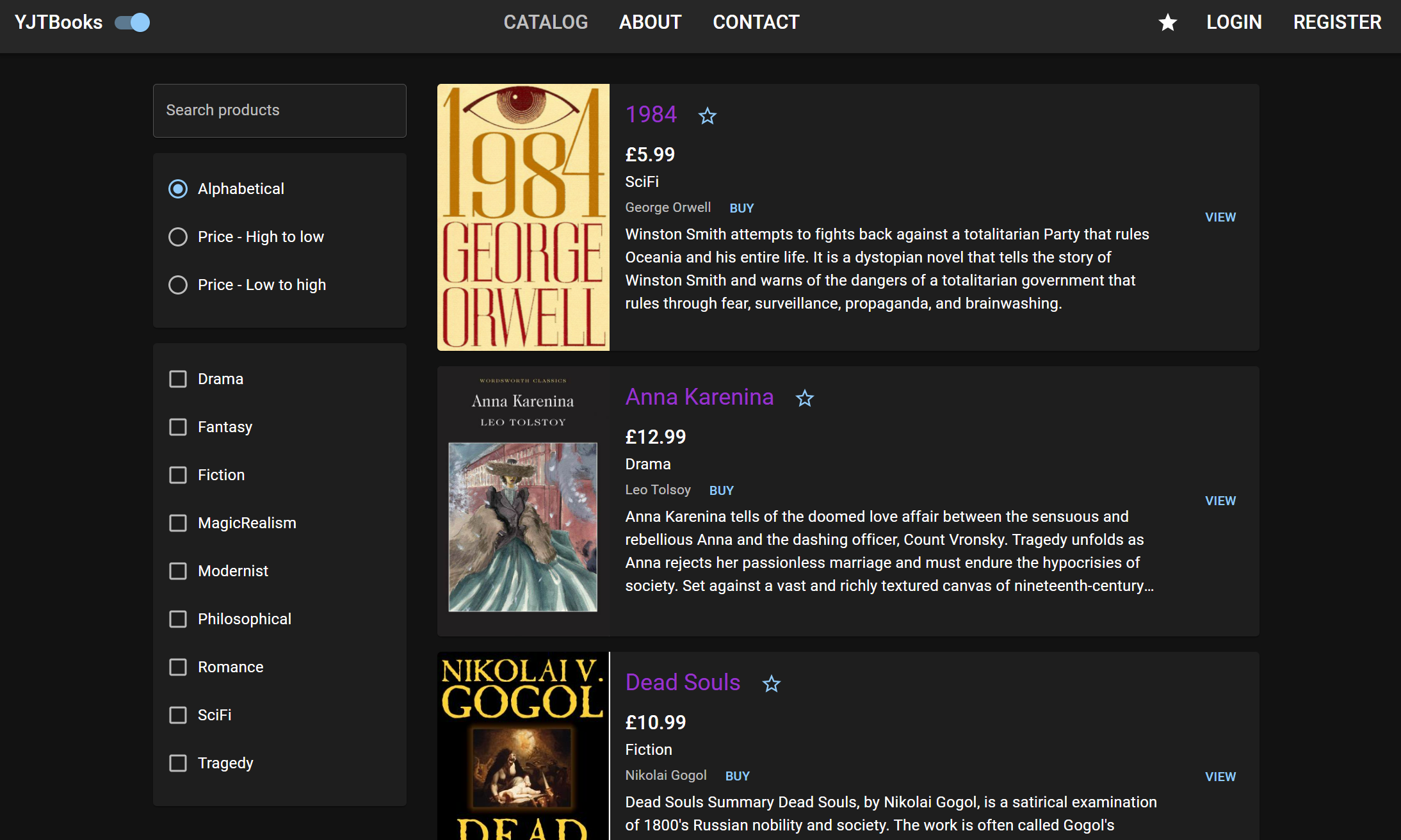
Task: Open the Anna Karenina title link
Action: pyautogui.click(x=699, y=397)
